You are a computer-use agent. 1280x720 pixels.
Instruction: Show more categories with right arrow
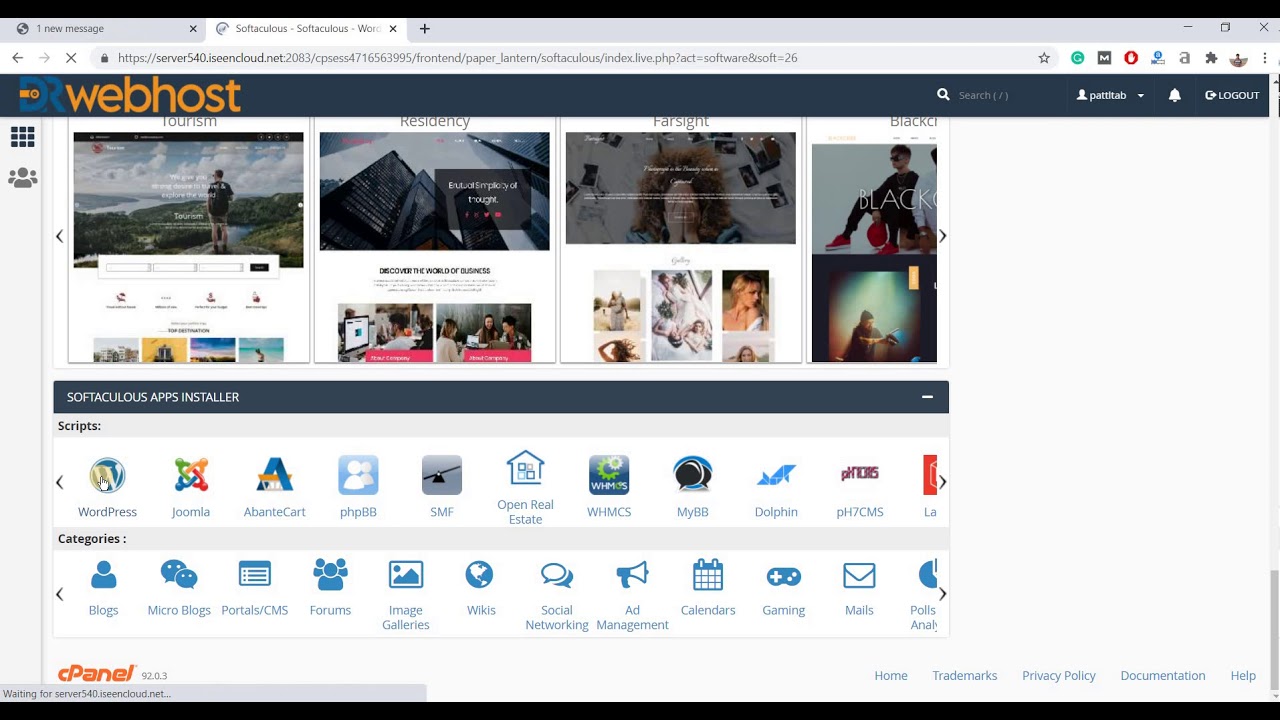pyautogui.click(x=942, y=594)
